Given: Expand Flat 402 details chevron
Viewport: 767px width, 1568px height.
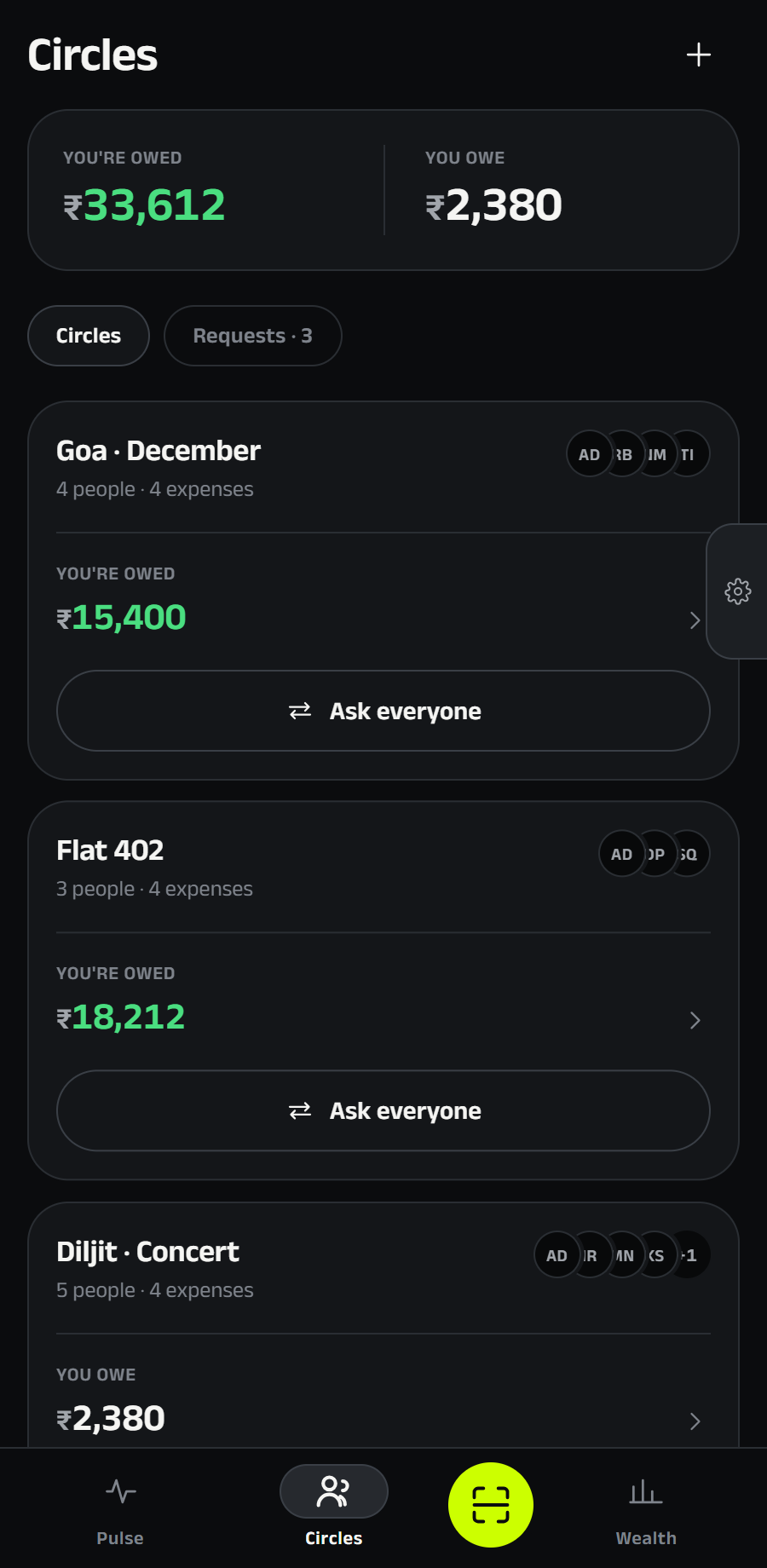Looking at the screenshot, I should point(695,1020).
